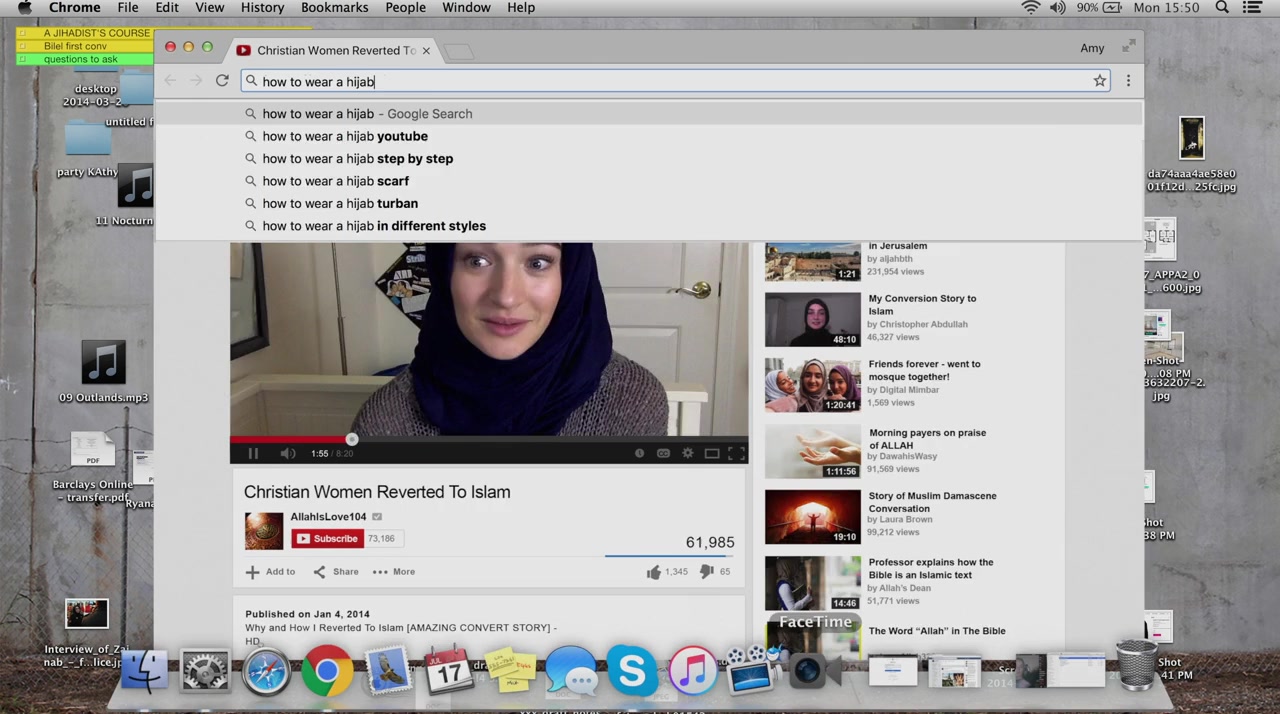This screenshot has width=1280, height=714.
Task: Click the Watch Later clock icon
Action: pyautogui.click(x=639, y=454)
